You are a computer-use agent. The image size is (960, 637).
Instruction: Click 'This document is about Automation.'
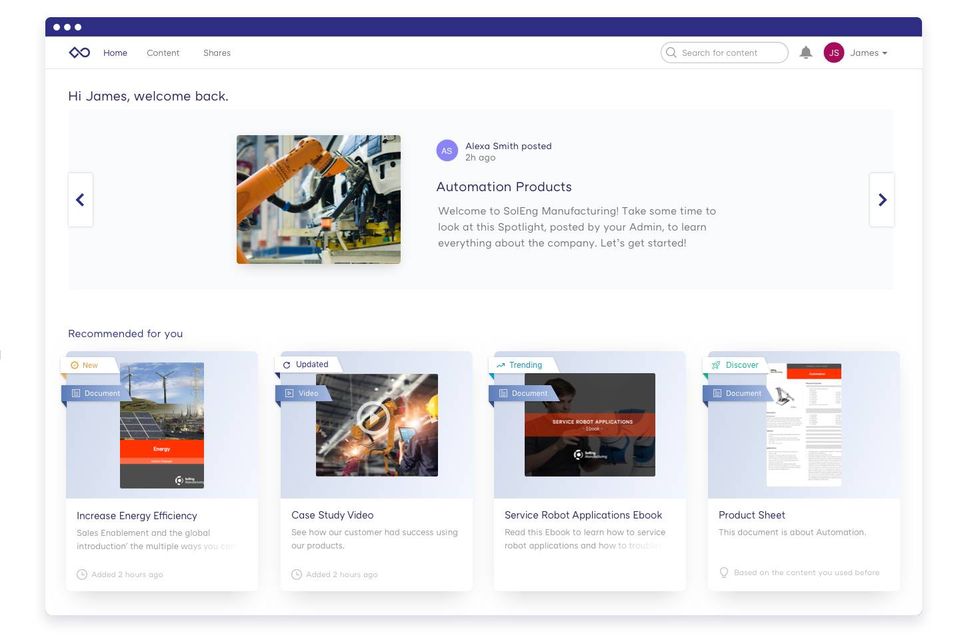pos(792,532)
